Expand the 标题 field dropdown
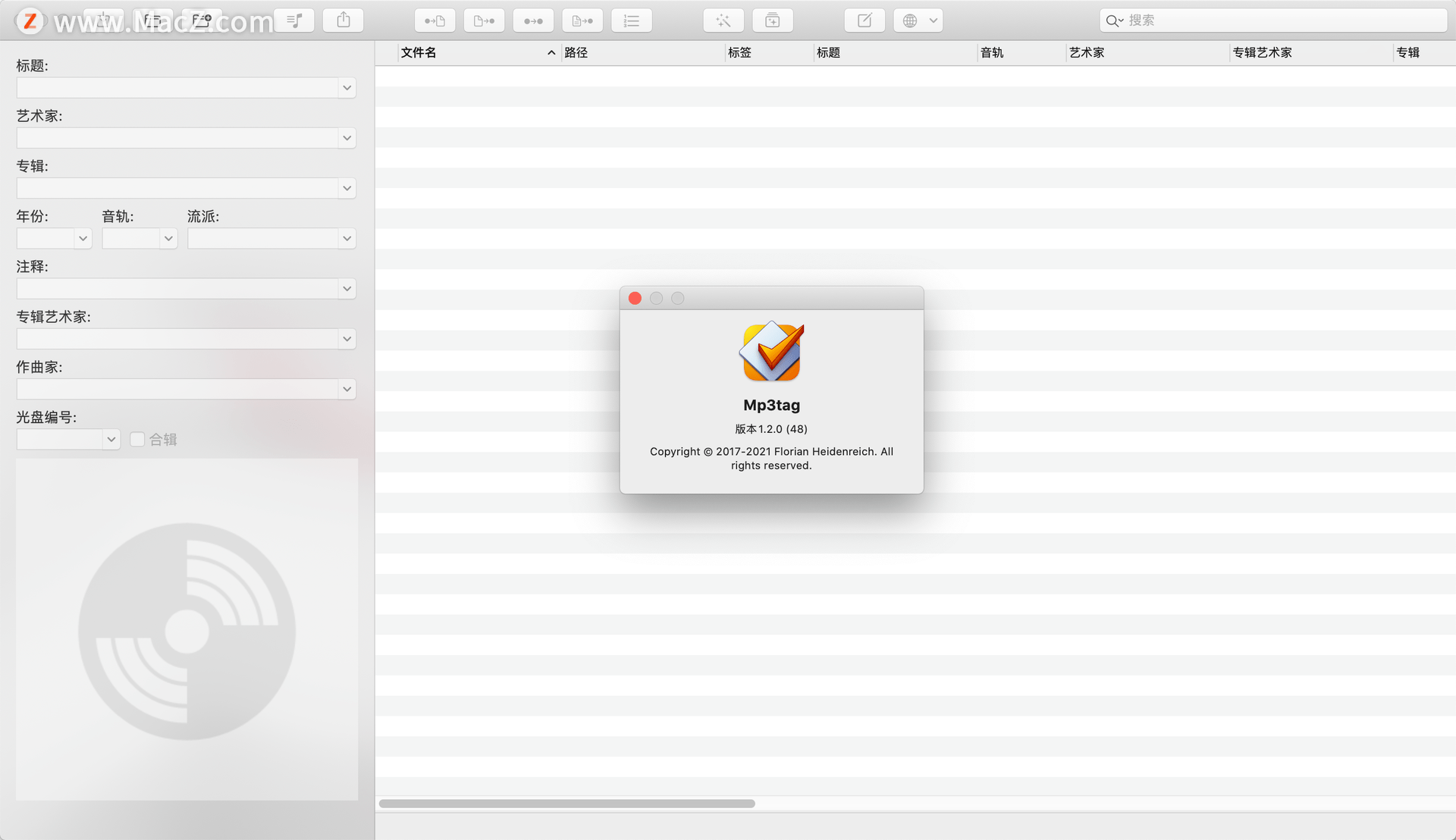Screen dimensions: 1456x840 pyautogui.click(x=347, y=88)
